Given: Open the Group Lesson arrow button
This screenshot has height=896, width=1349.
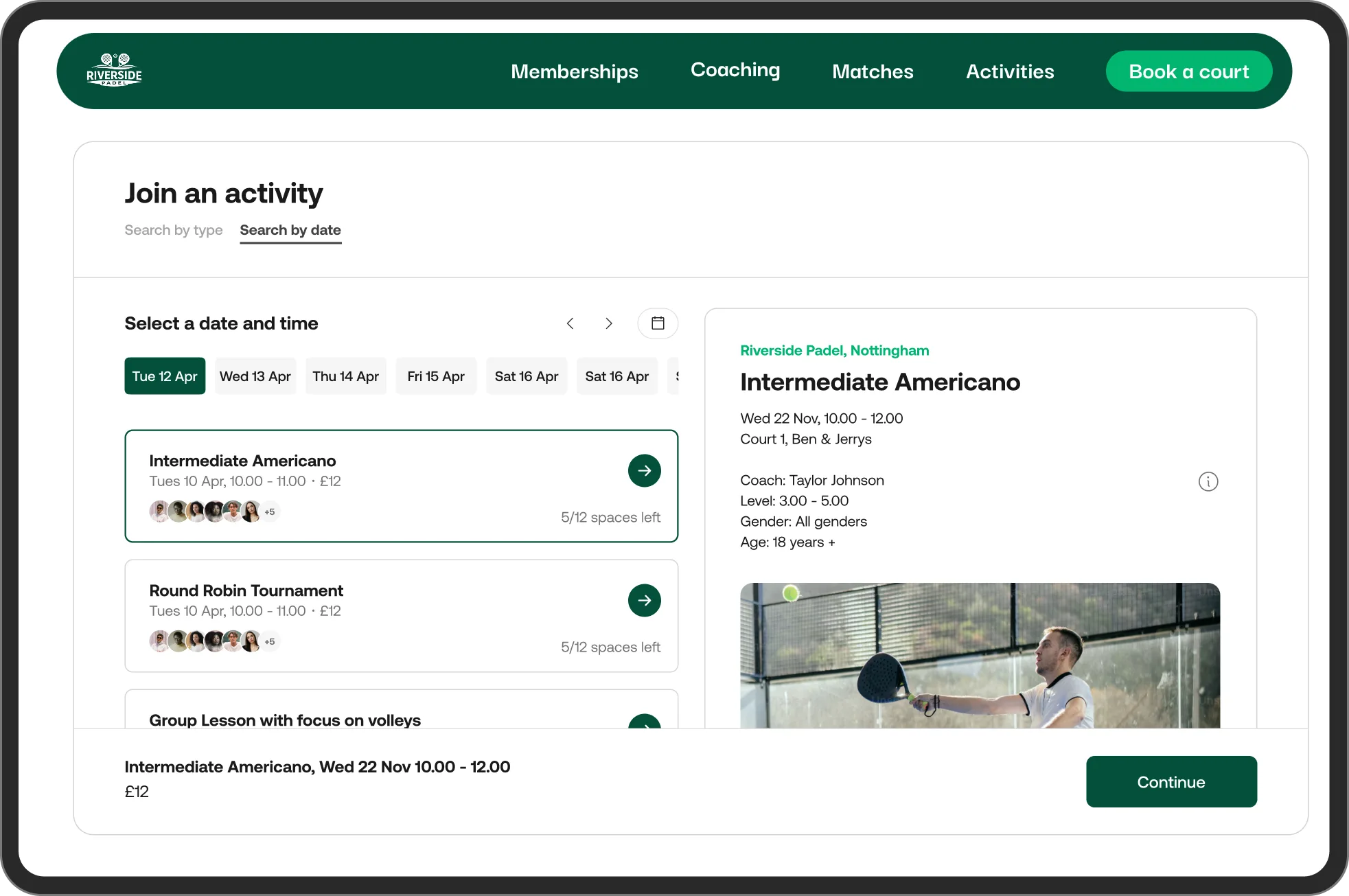Looking at the screenshot, I should point(644,721).
